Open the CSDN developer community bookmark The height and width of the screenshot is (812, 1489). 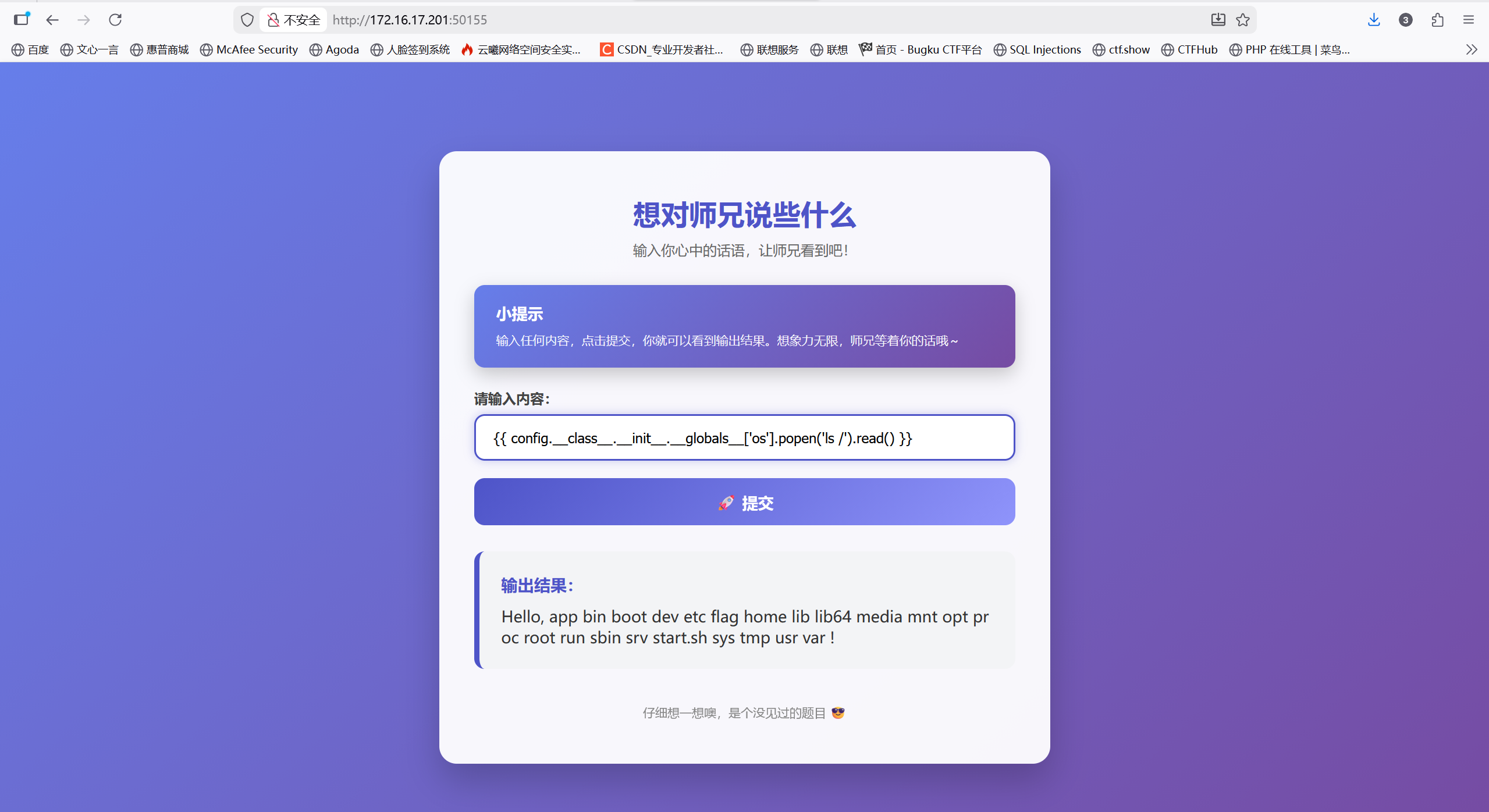[x=662, y=49]
